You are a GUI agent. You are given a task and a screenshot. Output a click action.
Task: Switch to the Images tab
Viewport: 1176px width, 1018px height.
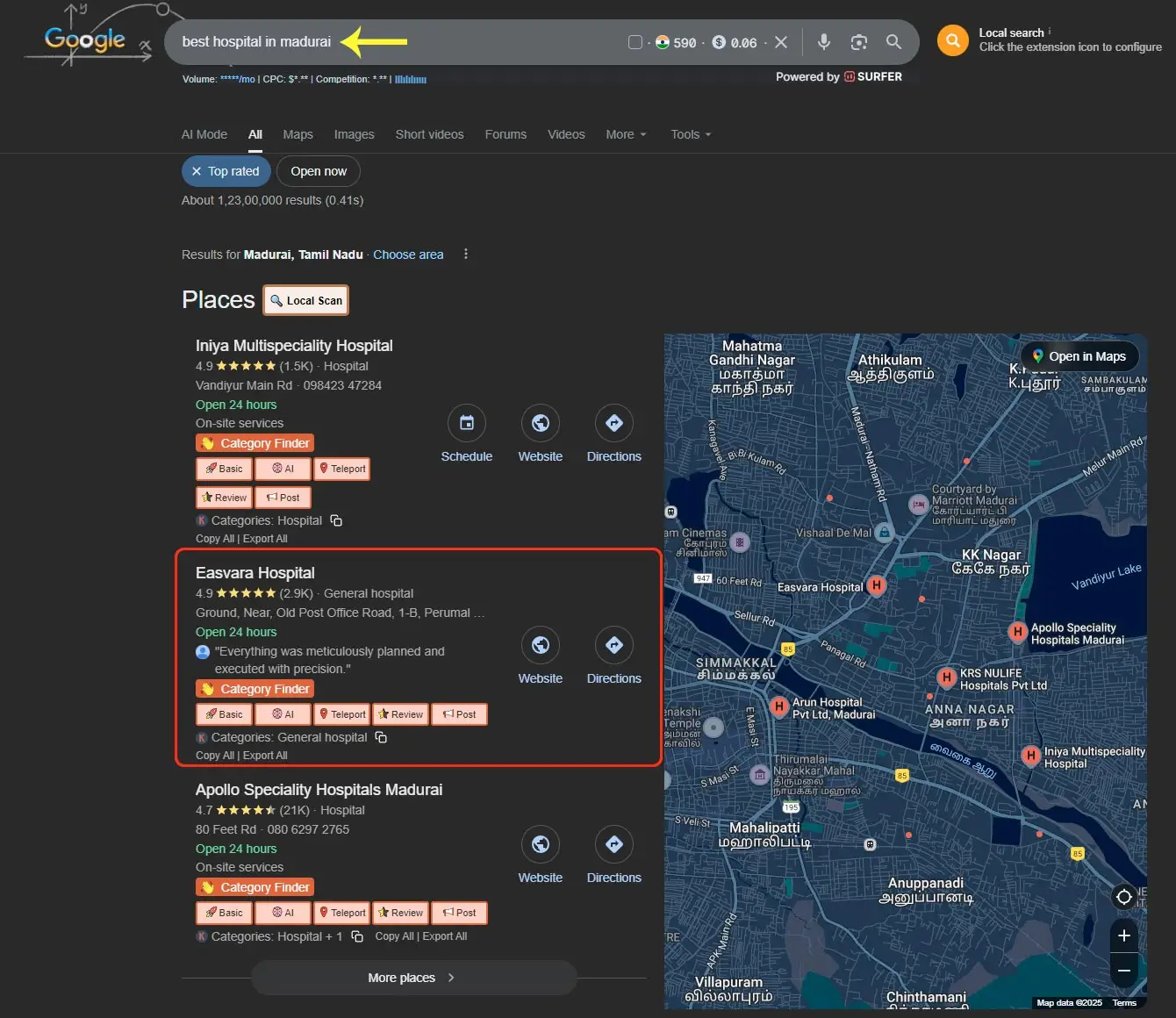(x=354, y=134)
